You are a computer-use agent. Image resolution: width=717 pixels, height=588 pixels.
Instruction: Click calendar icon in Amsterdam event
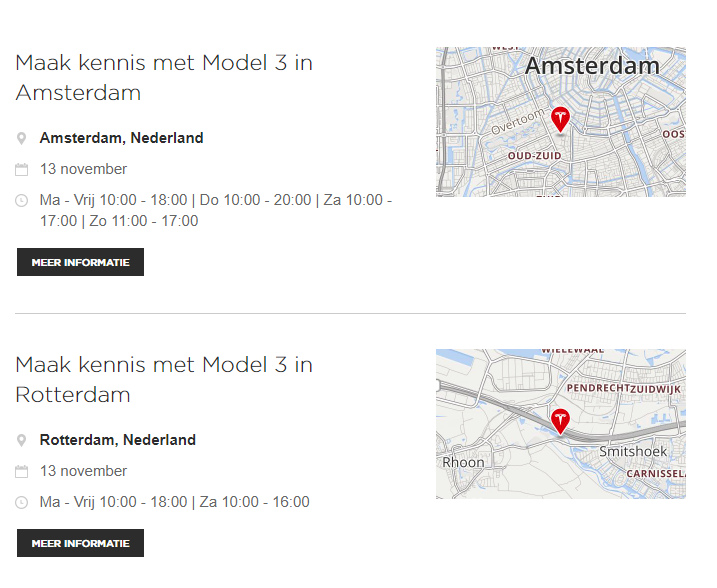pyautogui.click(x=22, y=169)
